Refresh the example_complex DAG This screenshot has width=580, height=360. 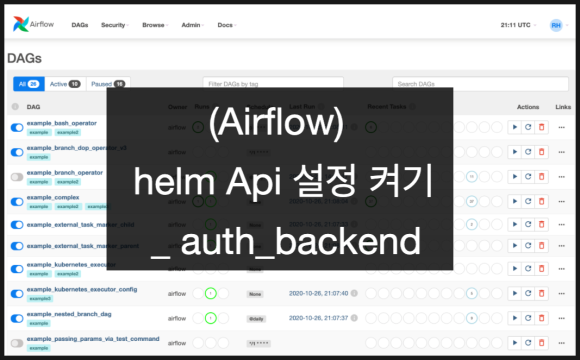point(528,201)
